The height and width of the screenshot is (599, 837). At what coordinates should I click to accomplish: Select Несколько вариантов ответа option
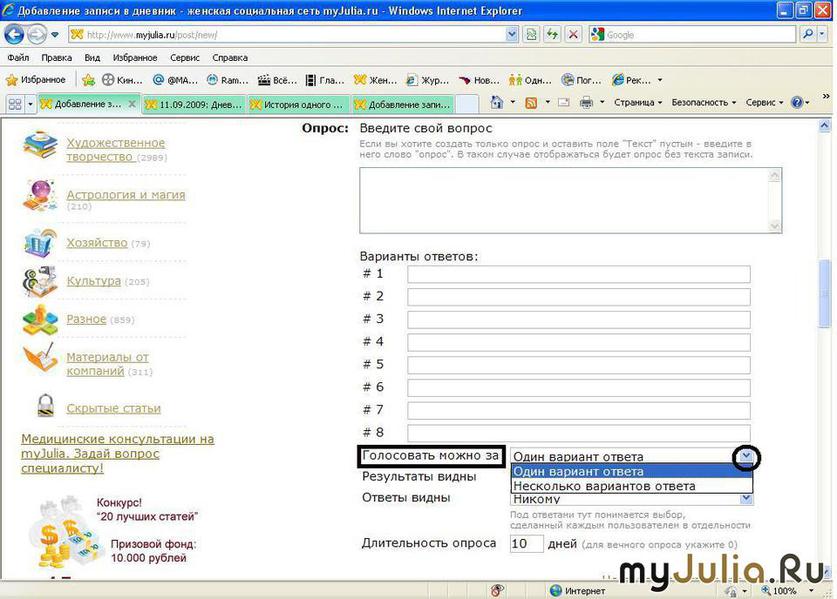[604, 486]
